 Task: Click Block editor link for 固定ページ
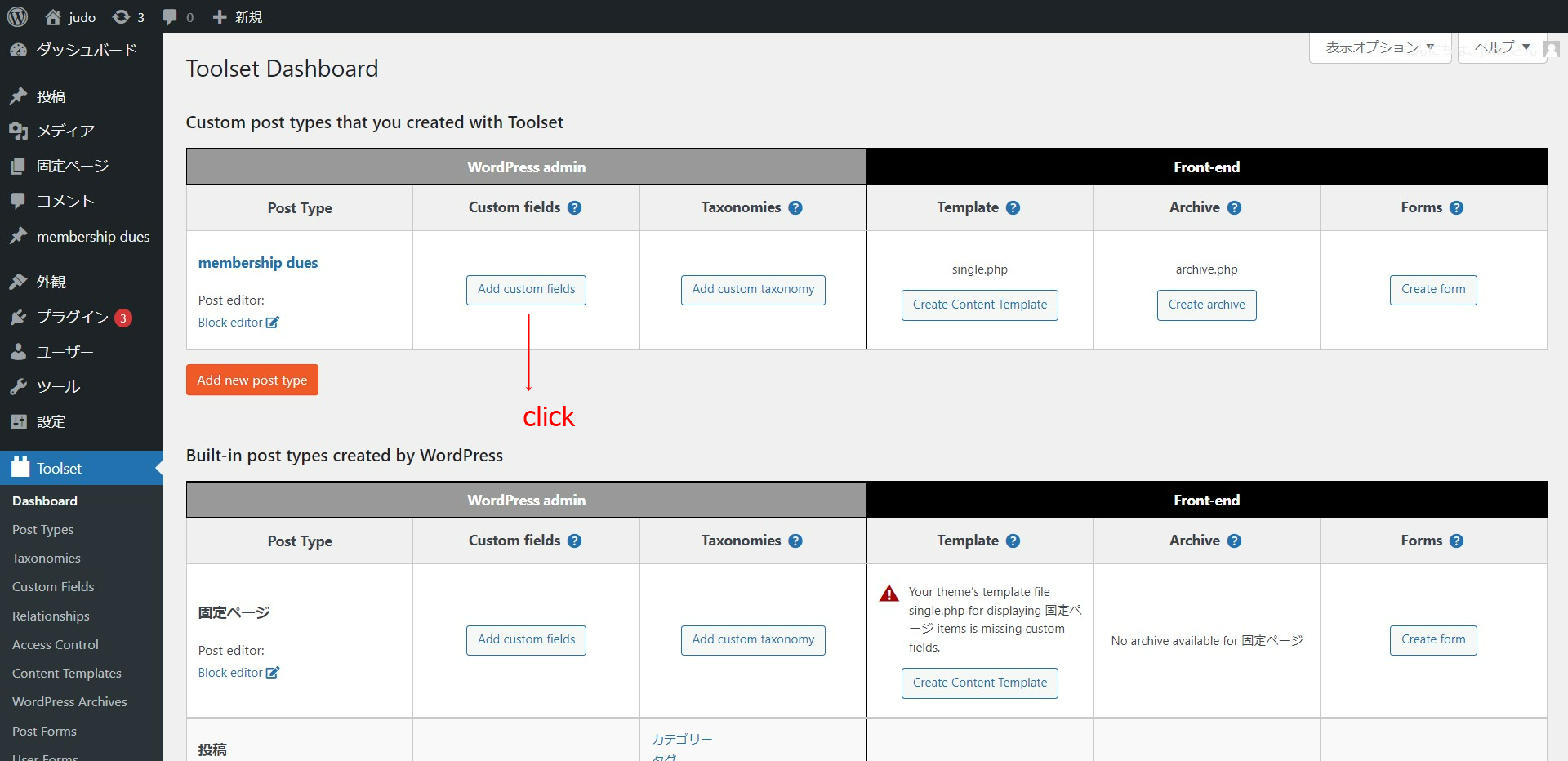238,673
